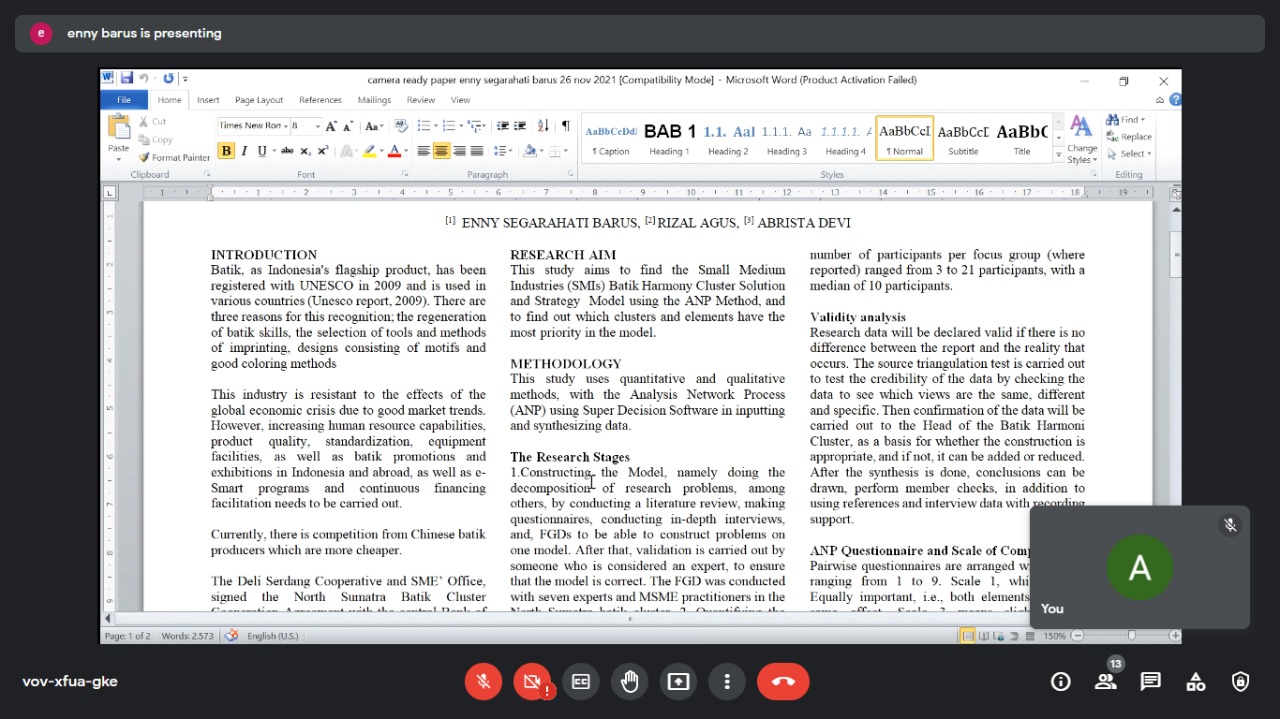Switch to the Page Layout tab

click(259, 100)
